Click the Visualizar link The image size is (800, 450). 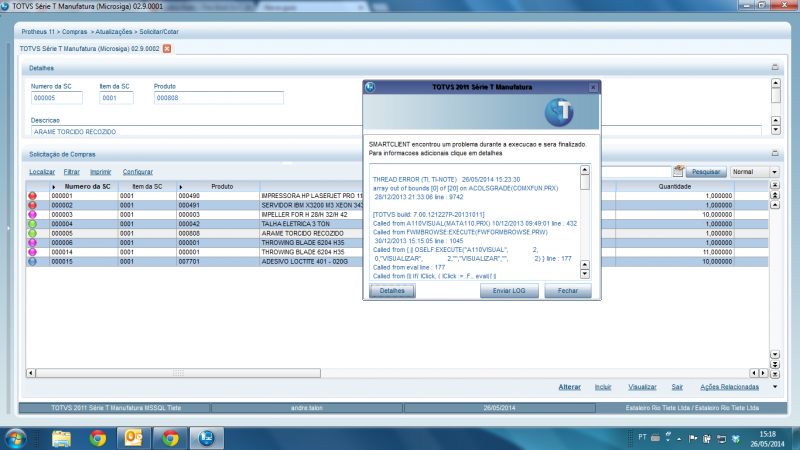pyautogui.click(x=642, y=387)
